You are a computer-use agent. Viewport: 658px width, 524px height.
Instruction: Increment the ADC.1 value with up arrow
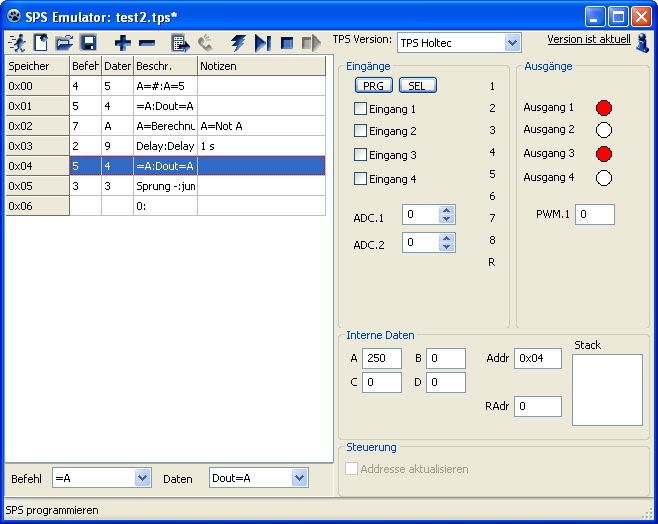click(446, 210)
